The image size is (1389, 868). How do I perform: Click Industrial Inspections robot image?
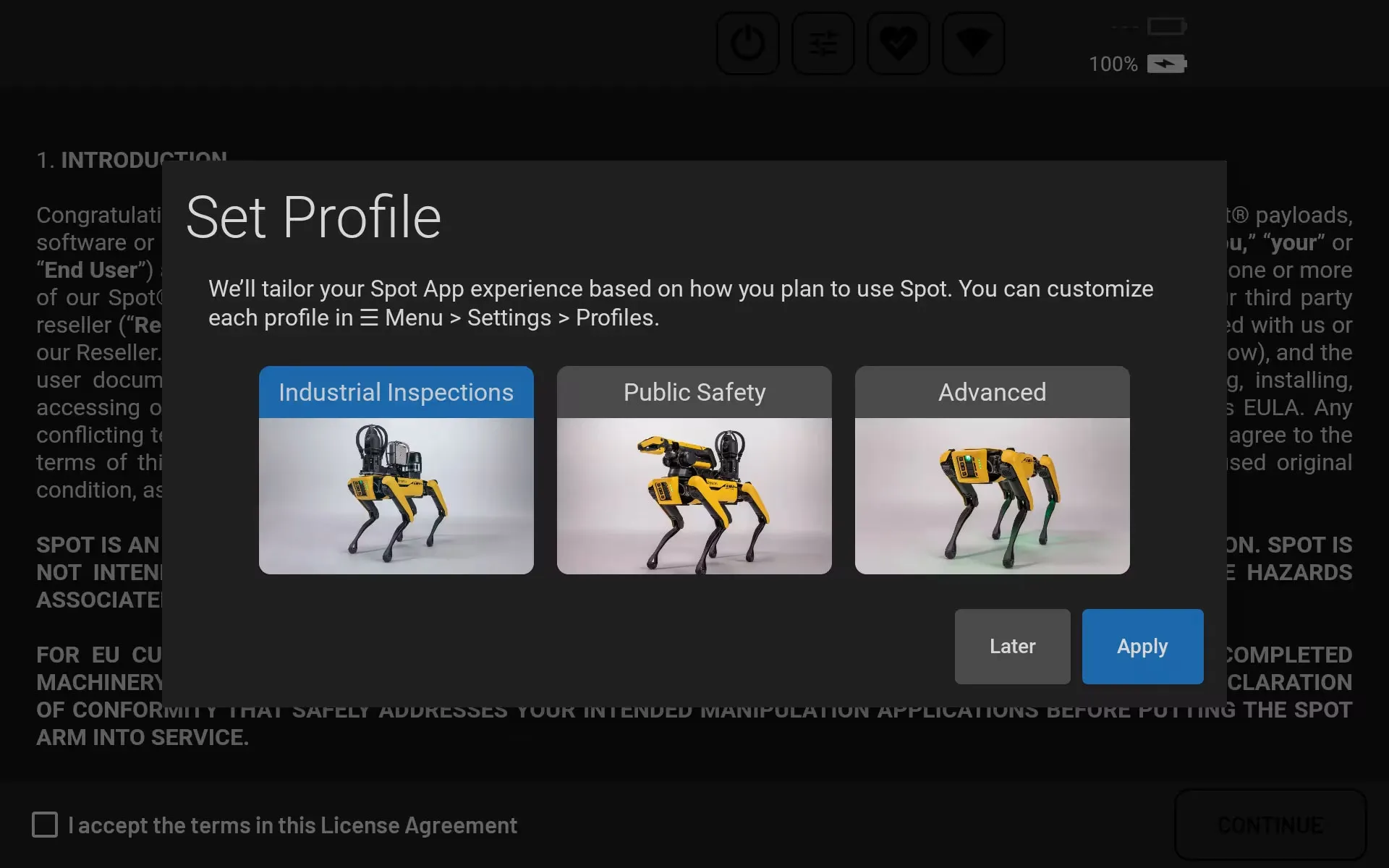pos(396,496)
